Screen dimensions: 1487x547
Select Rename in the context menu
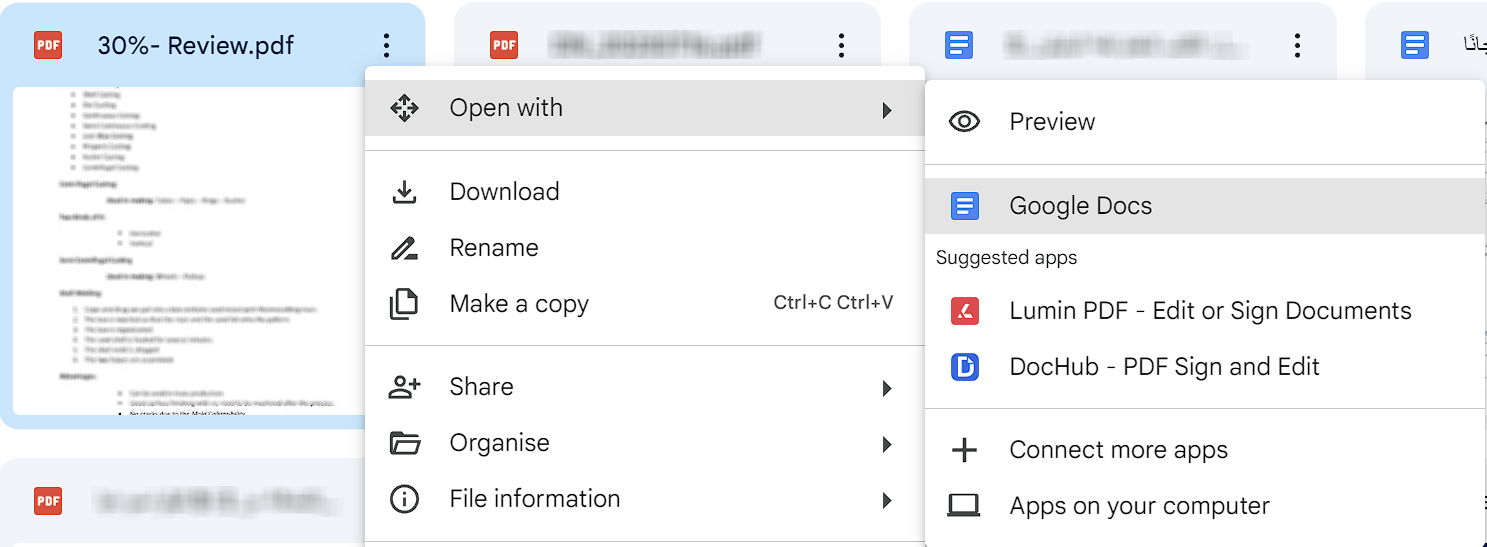644,248
